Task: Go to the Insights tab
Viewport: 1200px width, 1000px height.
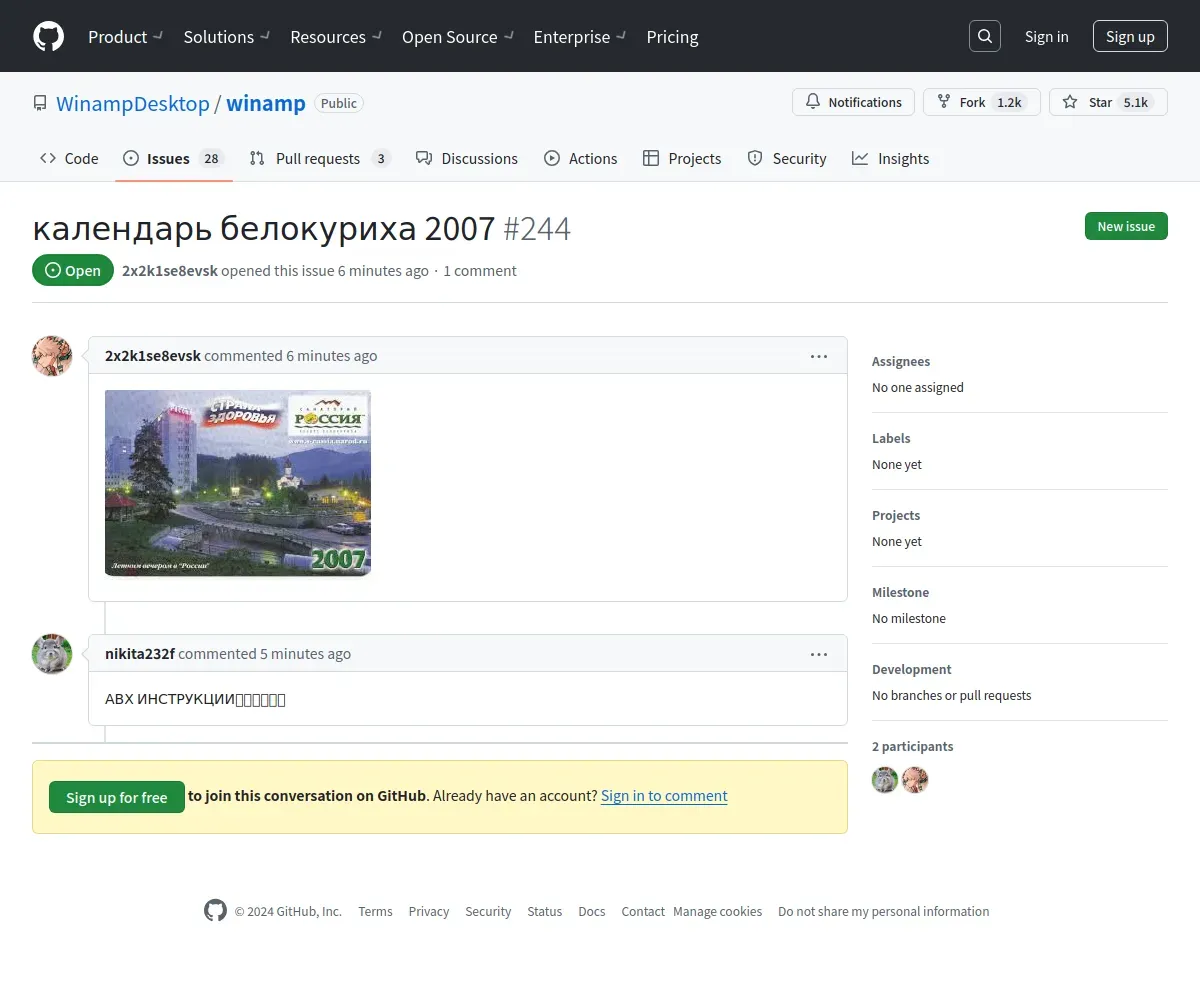Action: (890, 158)
